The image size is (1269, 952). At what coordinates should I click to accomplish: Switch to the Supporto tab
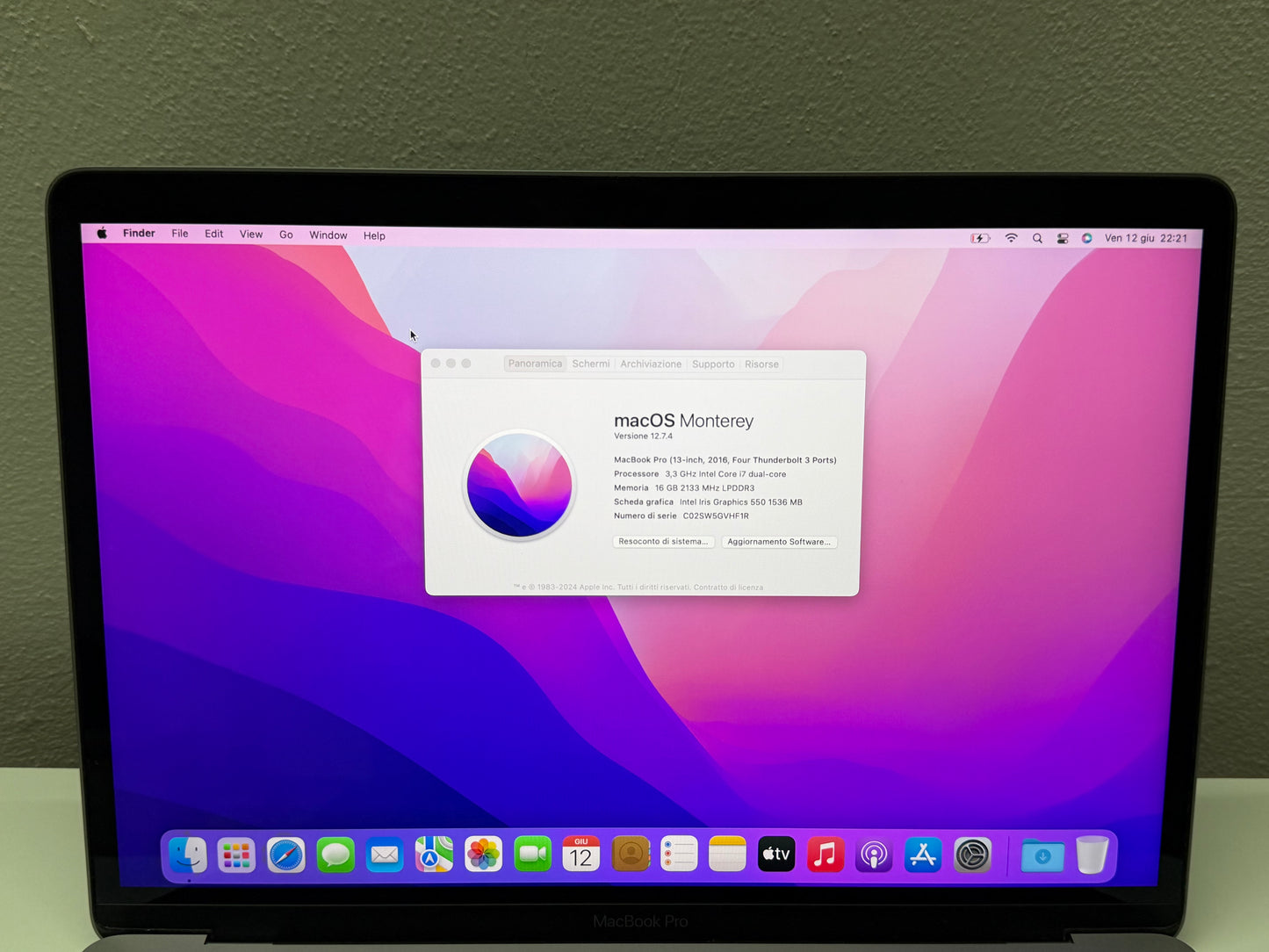(x=713, y=364)
